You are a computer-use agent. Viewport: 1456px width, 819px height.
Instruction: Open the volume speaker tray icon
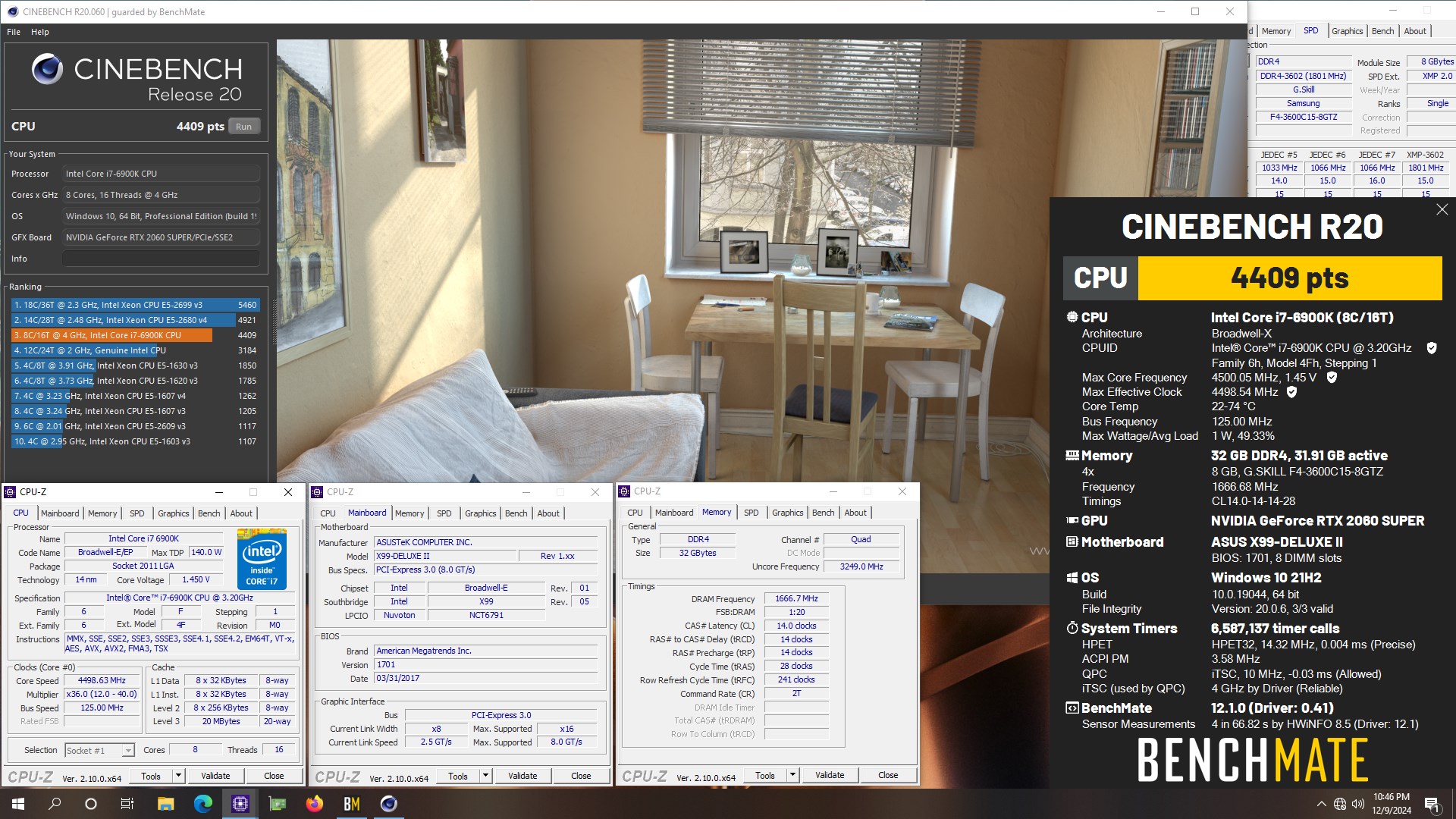coord(1357,804)
